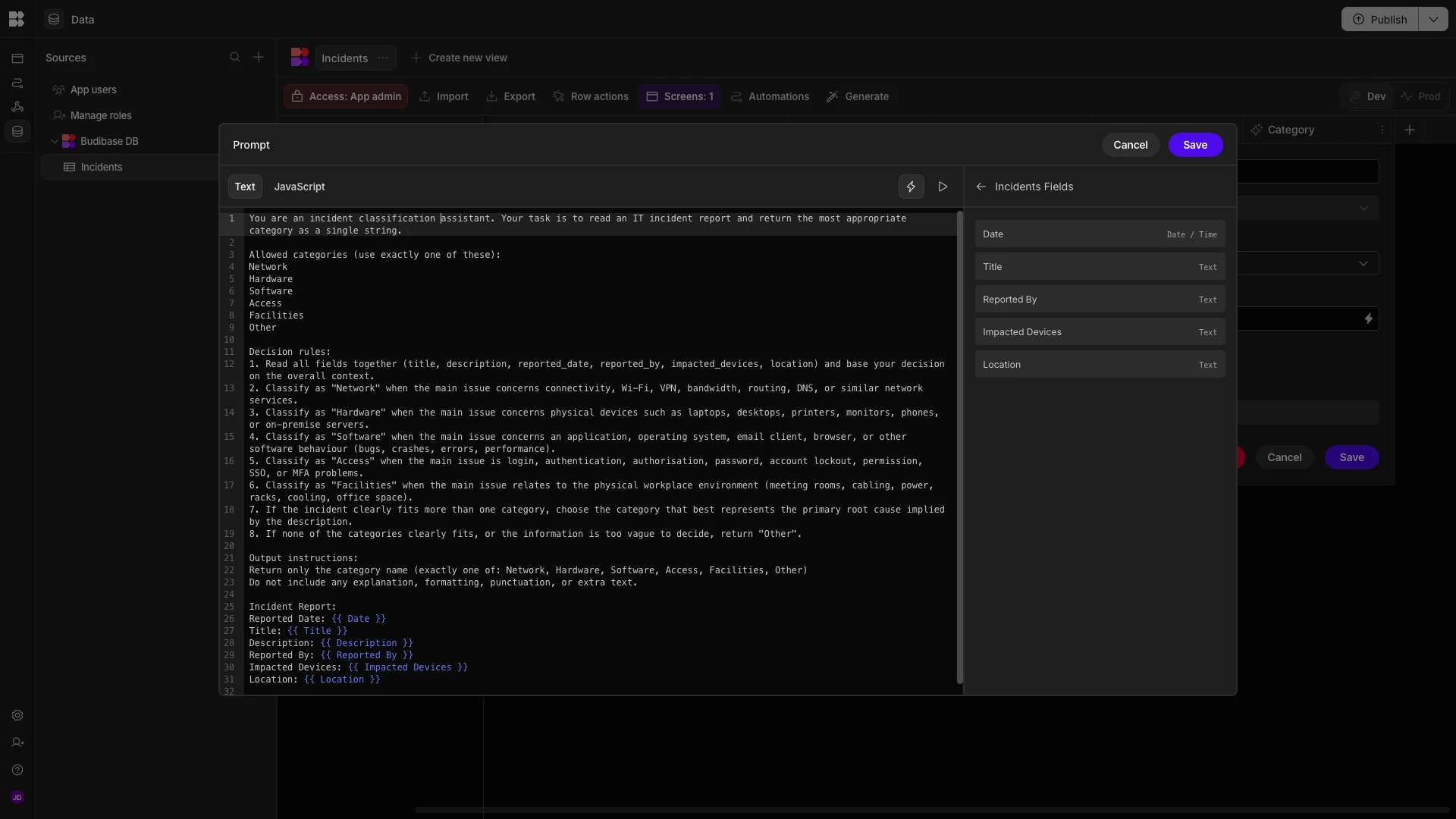Click the lightning bolt bindings icon

pyautogui.click(x=911, y=187)
